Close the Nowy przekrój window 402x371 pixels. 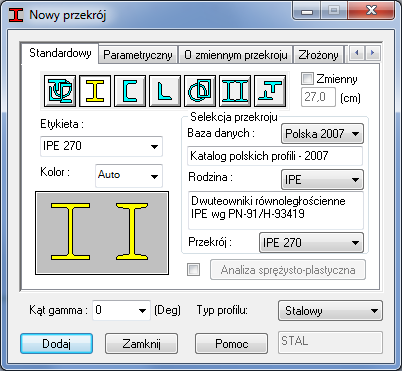(372, 11)
